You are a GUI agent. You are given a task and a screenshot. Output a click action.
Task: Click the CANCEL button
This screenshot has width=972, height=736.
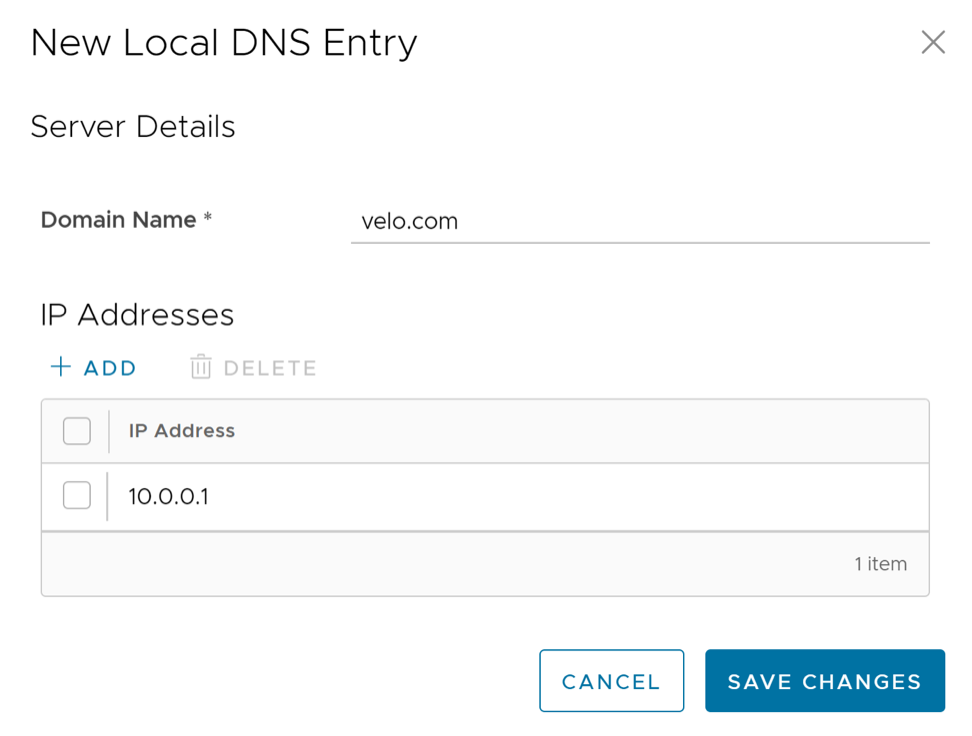point(611,681)
